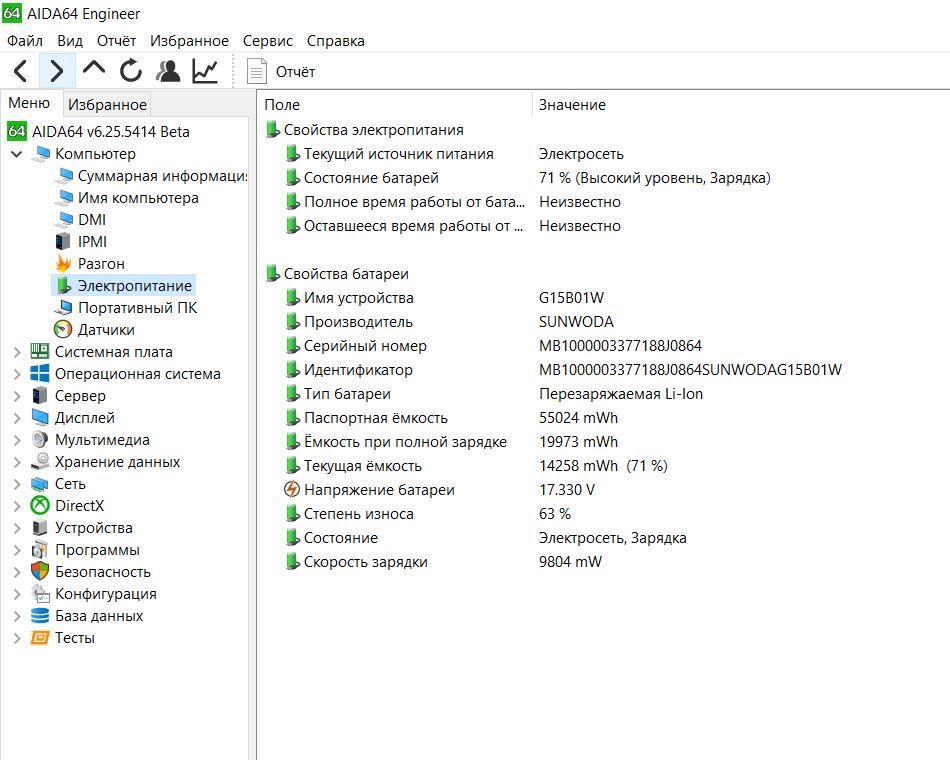Click the disk icon for Хранение данных
Viewport: 950px width, 760px height.
[x=39, y=461]
